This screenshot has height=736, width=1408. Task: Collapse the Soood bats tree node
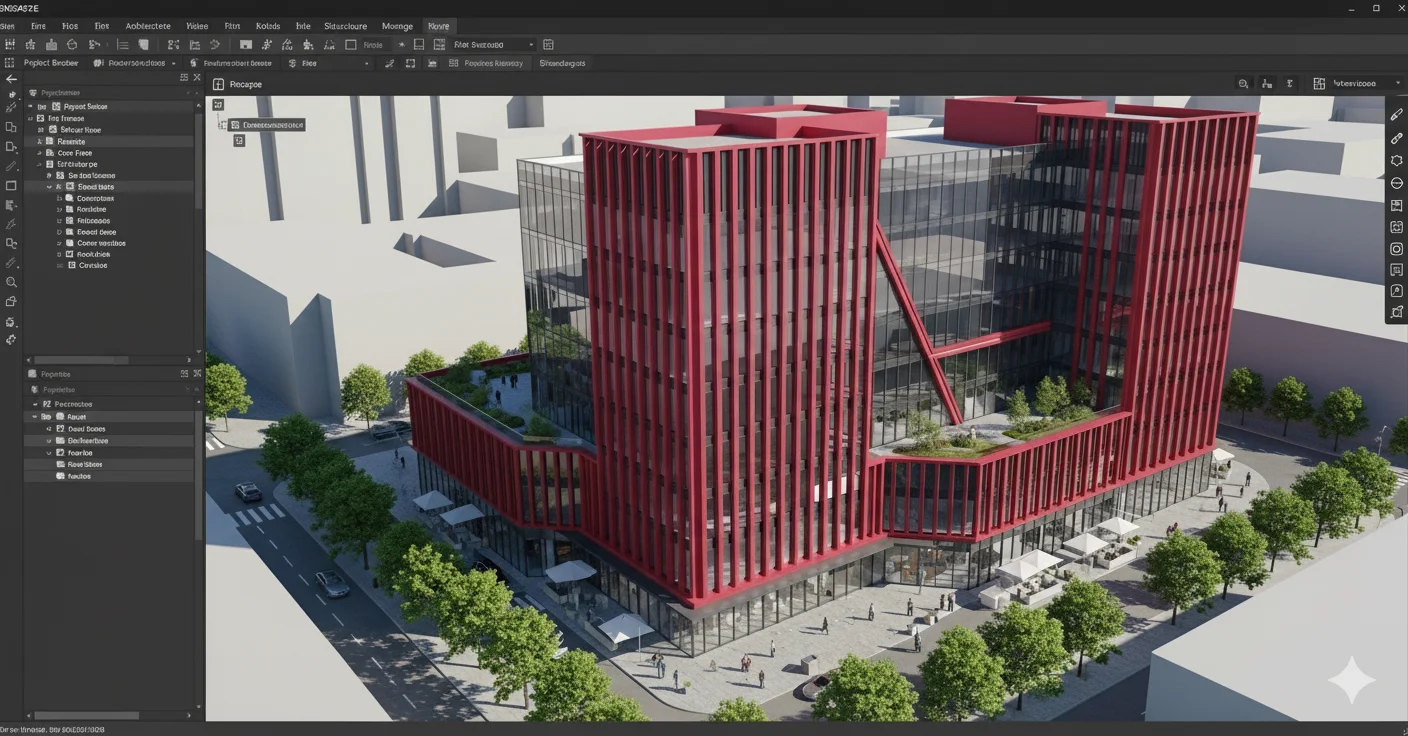(x=50, y=187)
